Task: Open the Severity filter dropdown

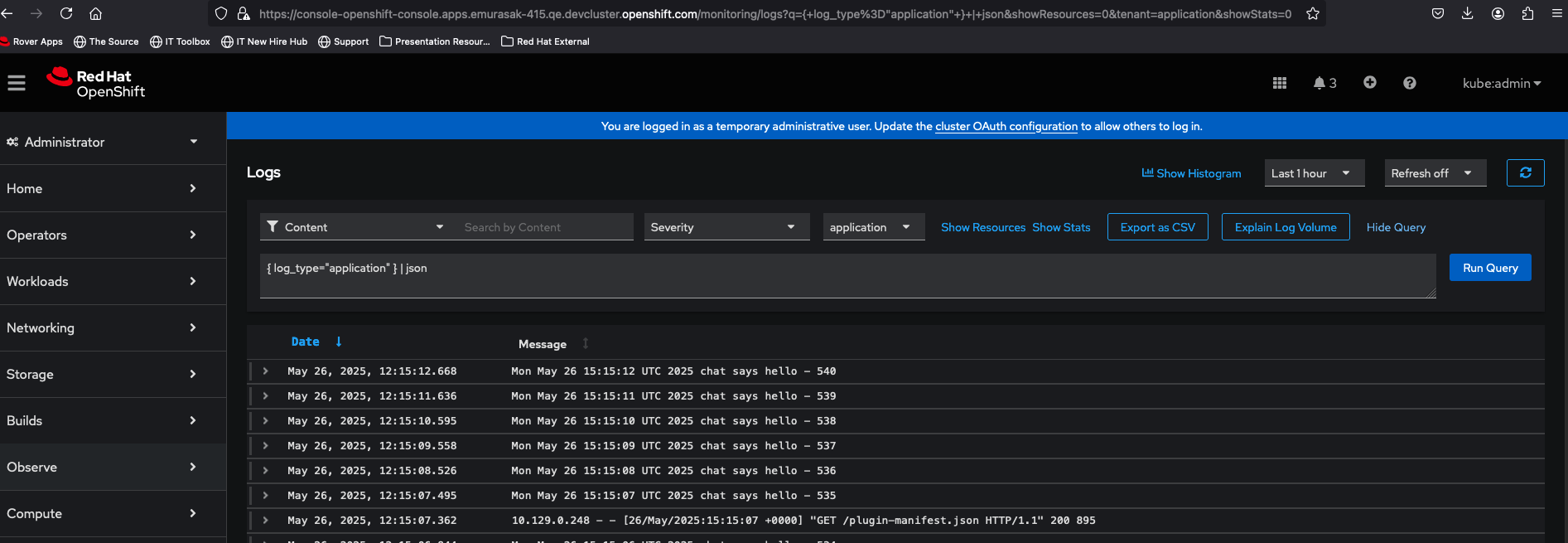Action: click(x=726, y=227)
